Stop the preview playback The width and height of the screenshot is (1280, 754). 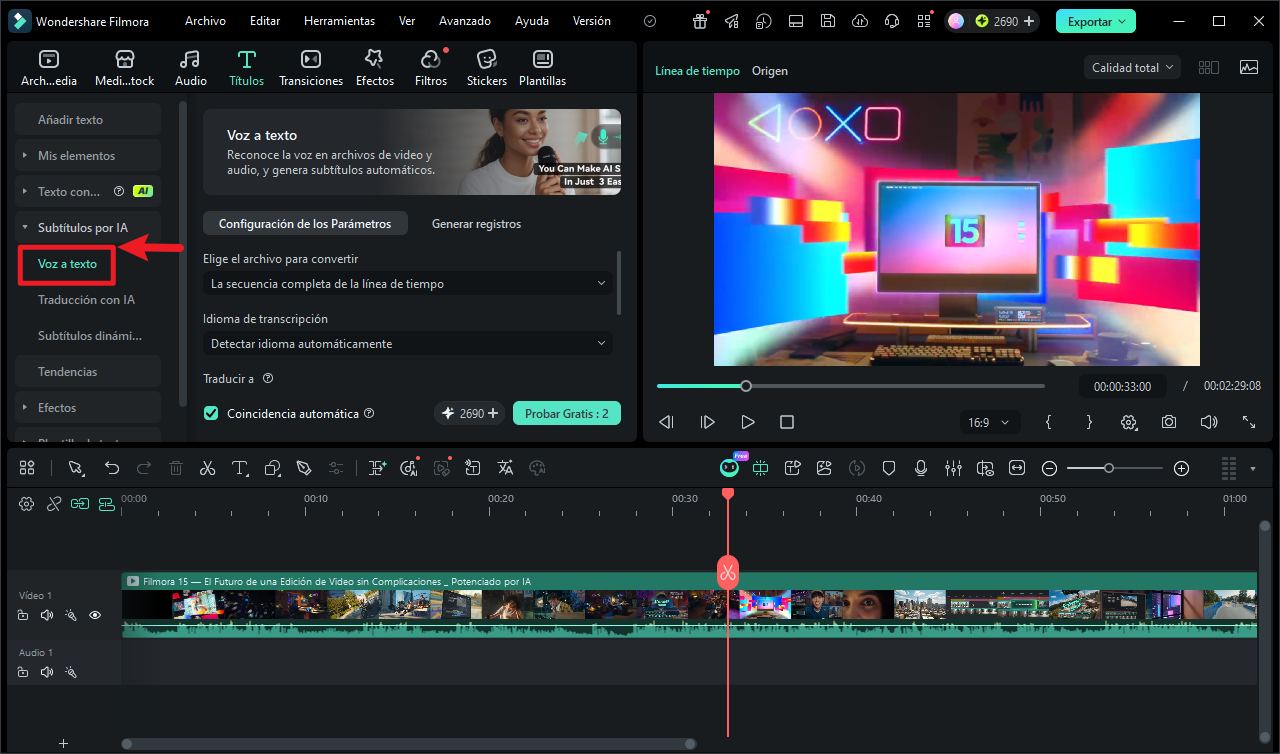(x=787, y=422)
